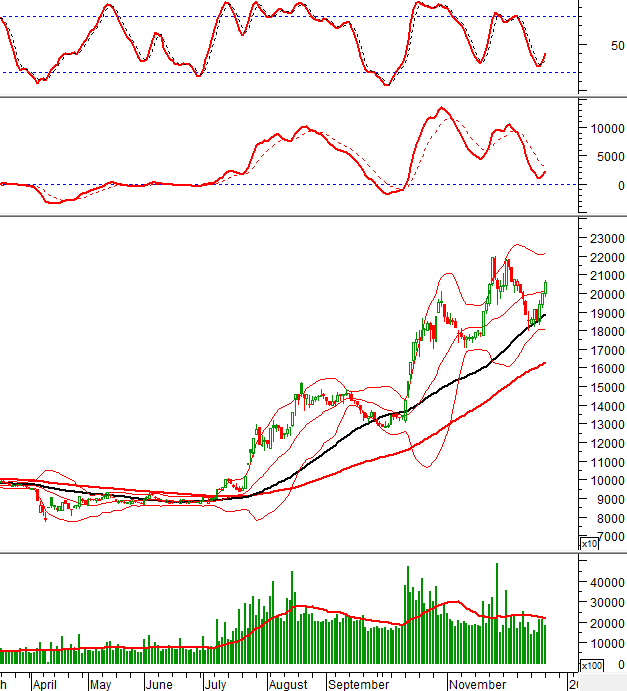Click the 40000 volume axis label
Viewport: 627px width, 691px height.
point(606,582)
